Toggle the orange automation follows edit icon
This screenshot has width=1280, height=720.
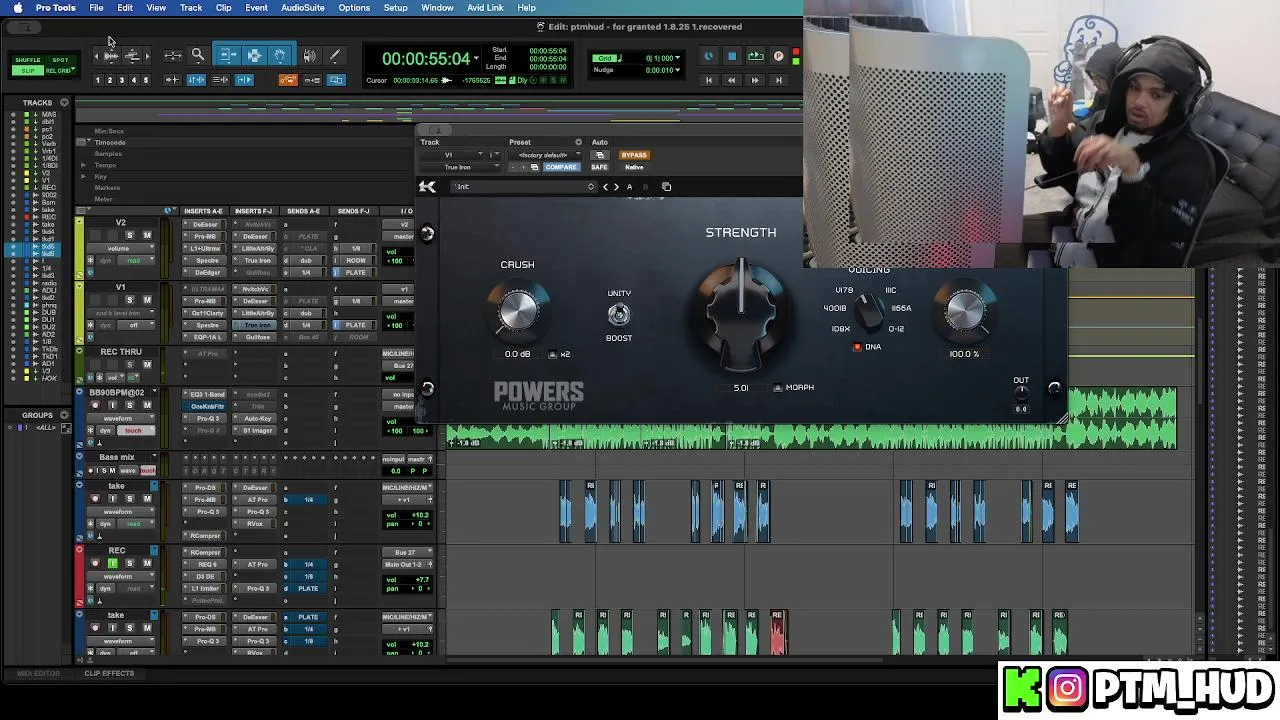pos(288,80)
